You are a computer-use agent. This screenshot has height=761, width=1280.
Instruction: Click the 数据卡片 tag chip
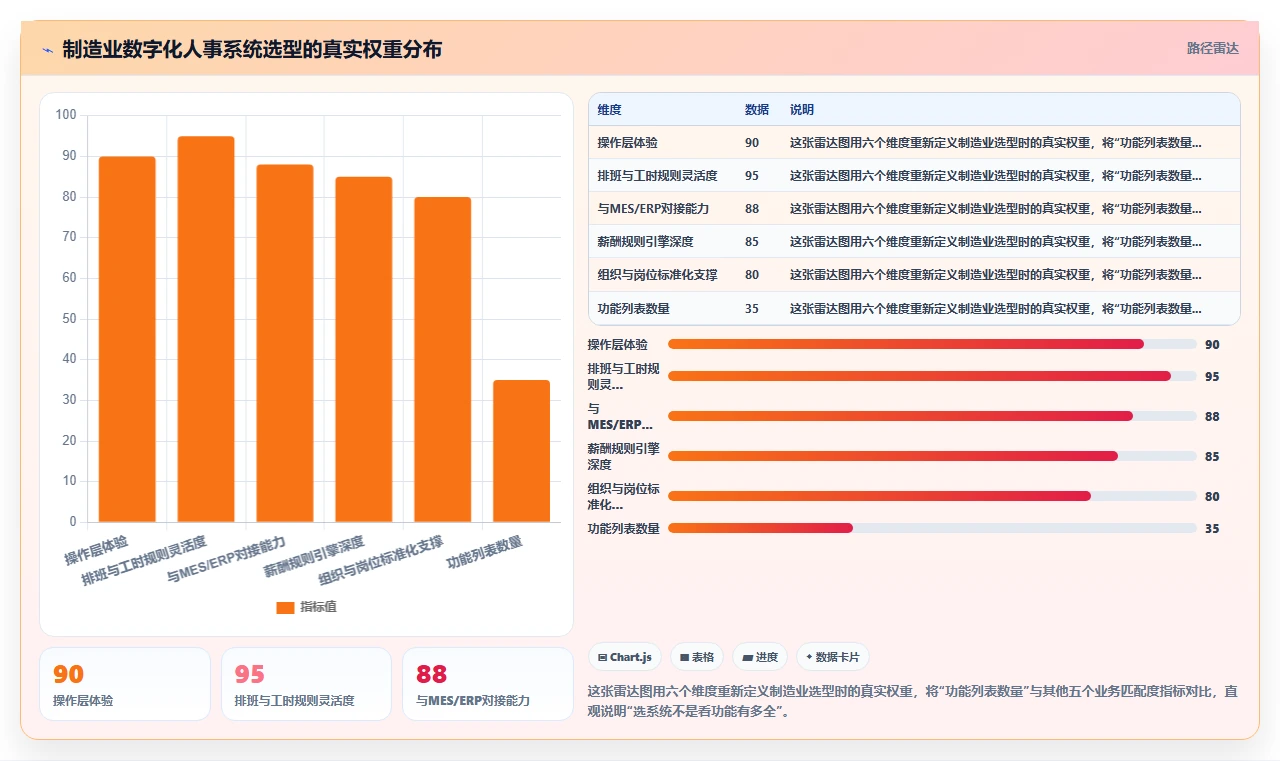[833, 657]
